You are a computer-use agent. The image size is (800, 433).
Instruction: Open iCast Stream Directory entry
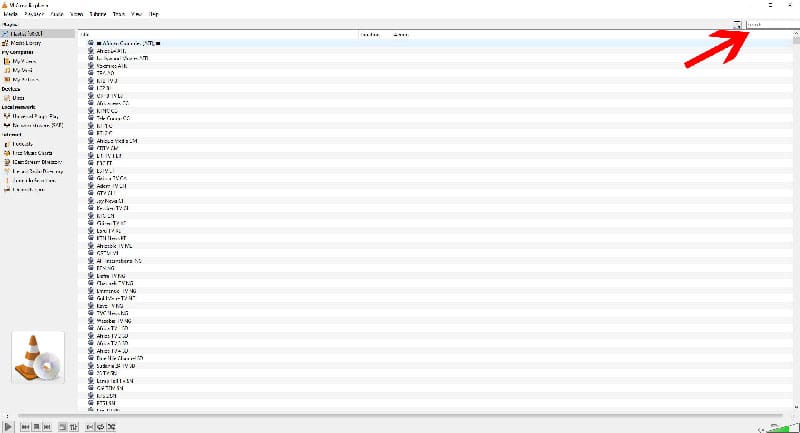[38, 162]
